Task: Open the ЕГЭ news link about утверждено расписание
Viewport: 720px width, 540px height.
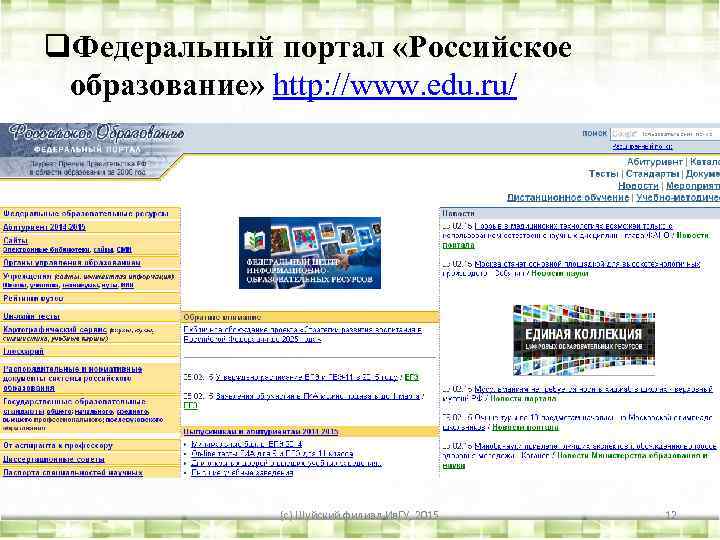Action: pyautogui.click(x=307, y=377)
